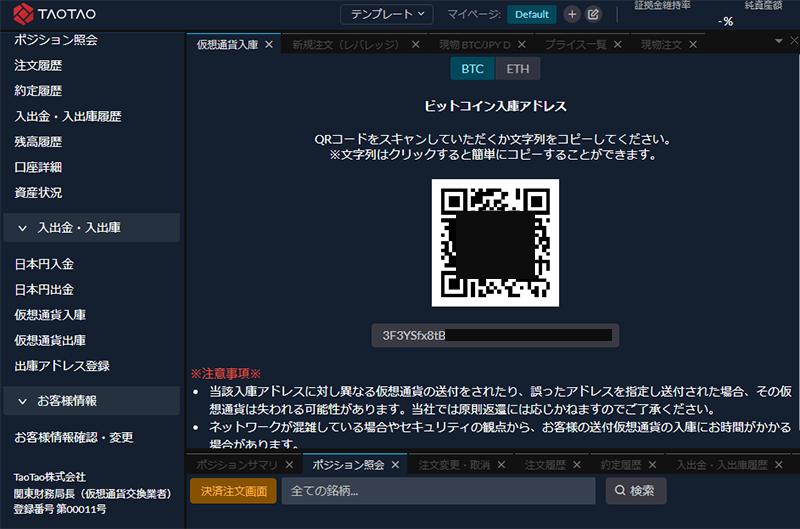Open the upper panel tab list arrow
The width and height of the screenshot is (800, 529).
click(779, 41)
